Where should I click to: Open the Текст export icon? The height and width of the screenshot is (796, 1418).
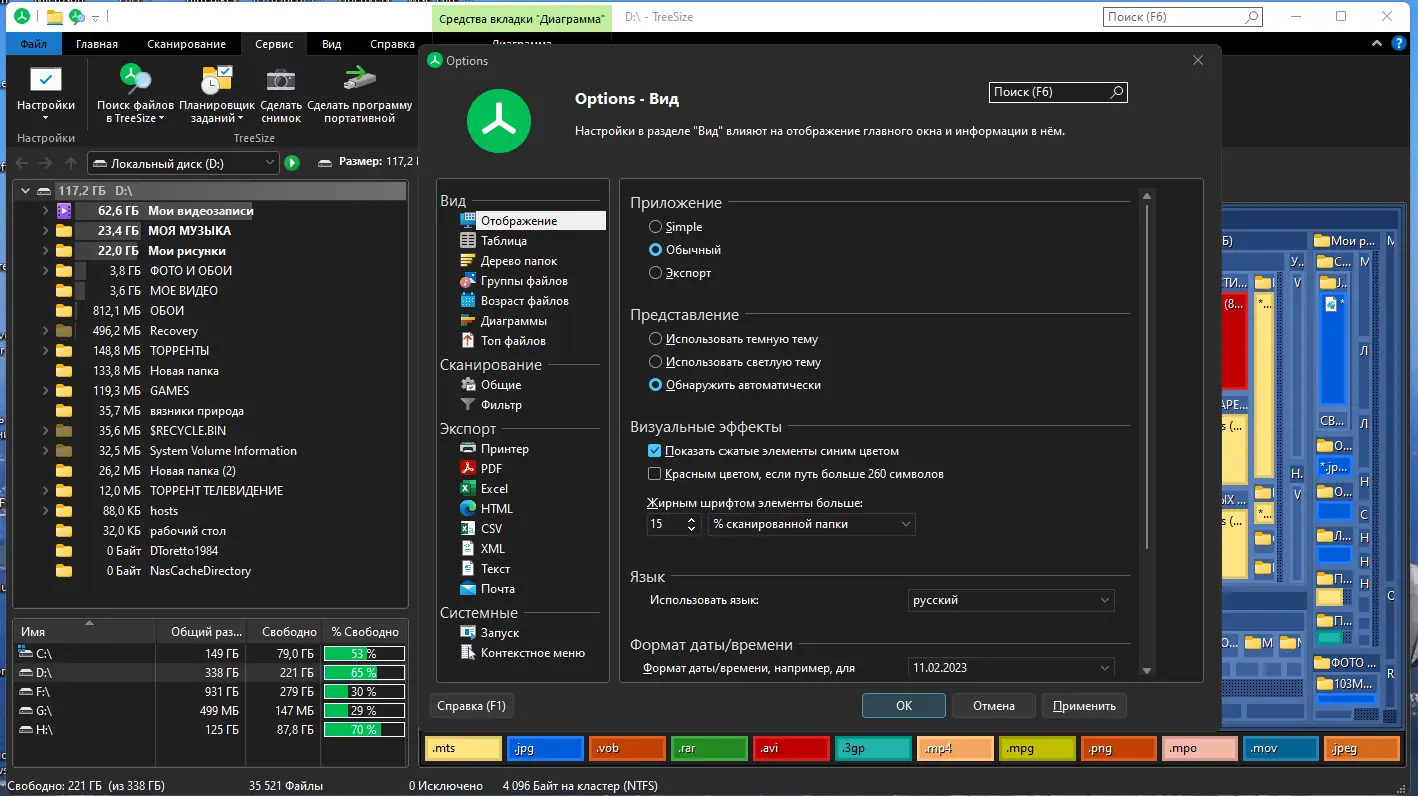pyautogui.click(x=468, y=569)
